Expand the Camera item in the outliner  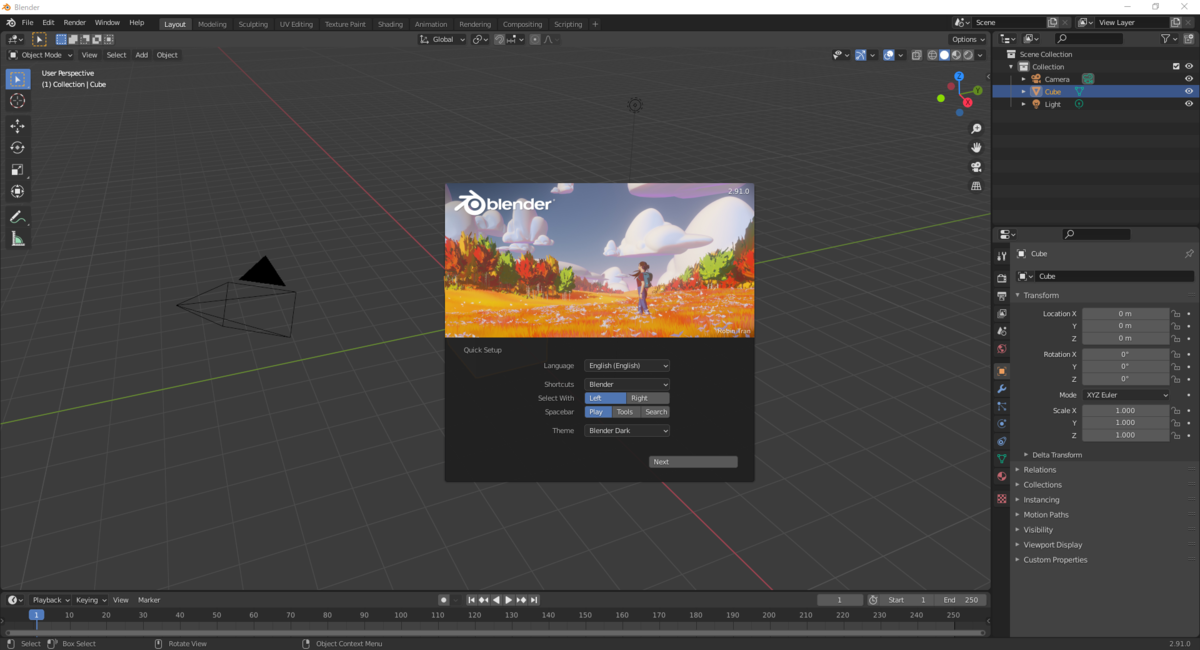click(1023, 79)
